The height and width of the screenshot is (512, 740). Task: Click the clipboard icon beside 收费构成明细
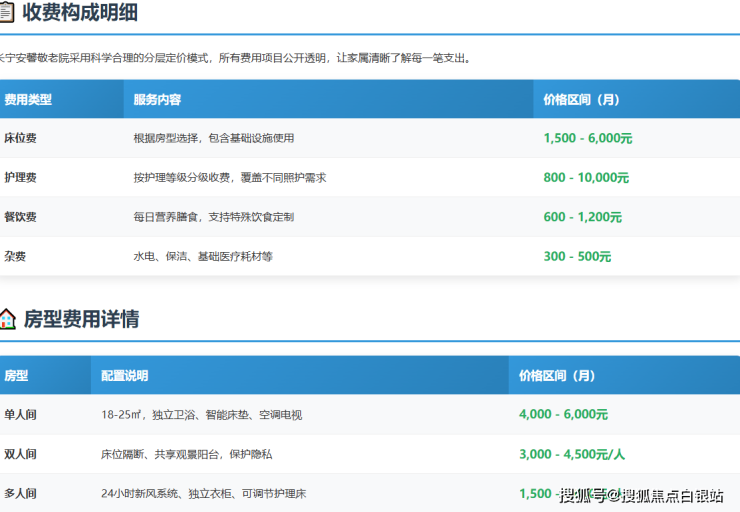coord(6,13)
